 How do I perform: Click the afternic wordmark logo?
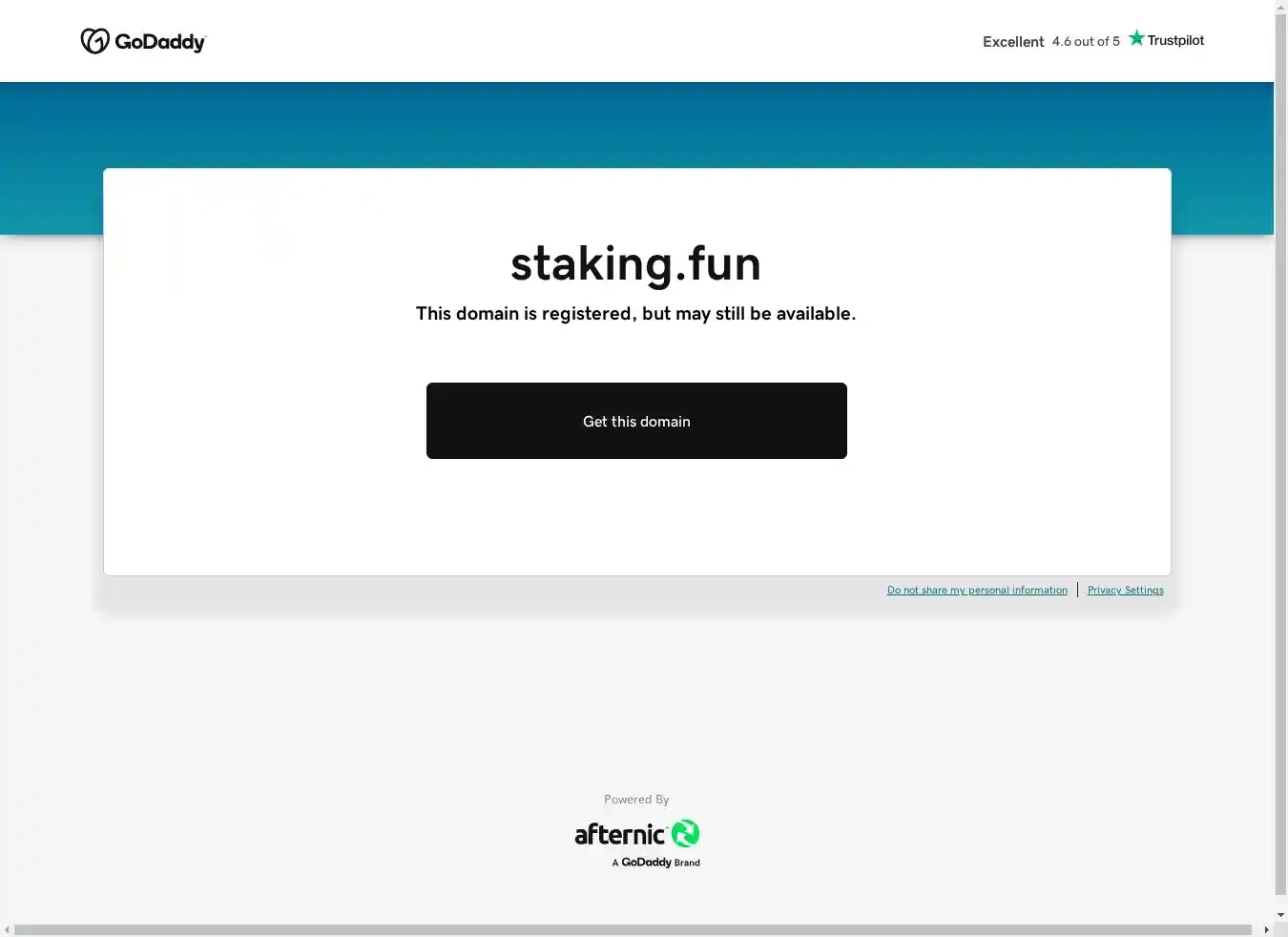620,835
